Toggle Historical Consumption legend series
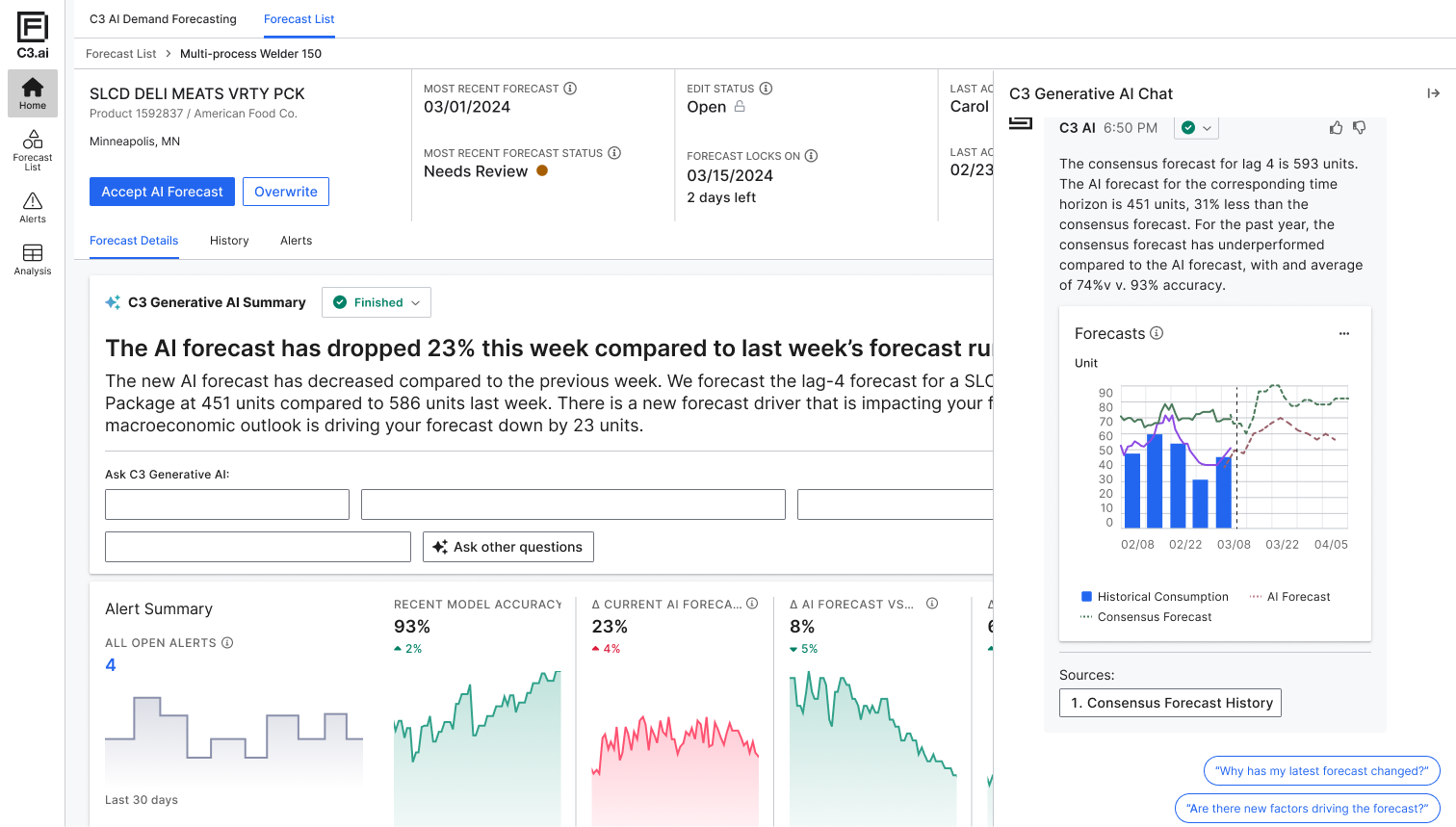The image size is (1456, 827). coord(1155,597)
